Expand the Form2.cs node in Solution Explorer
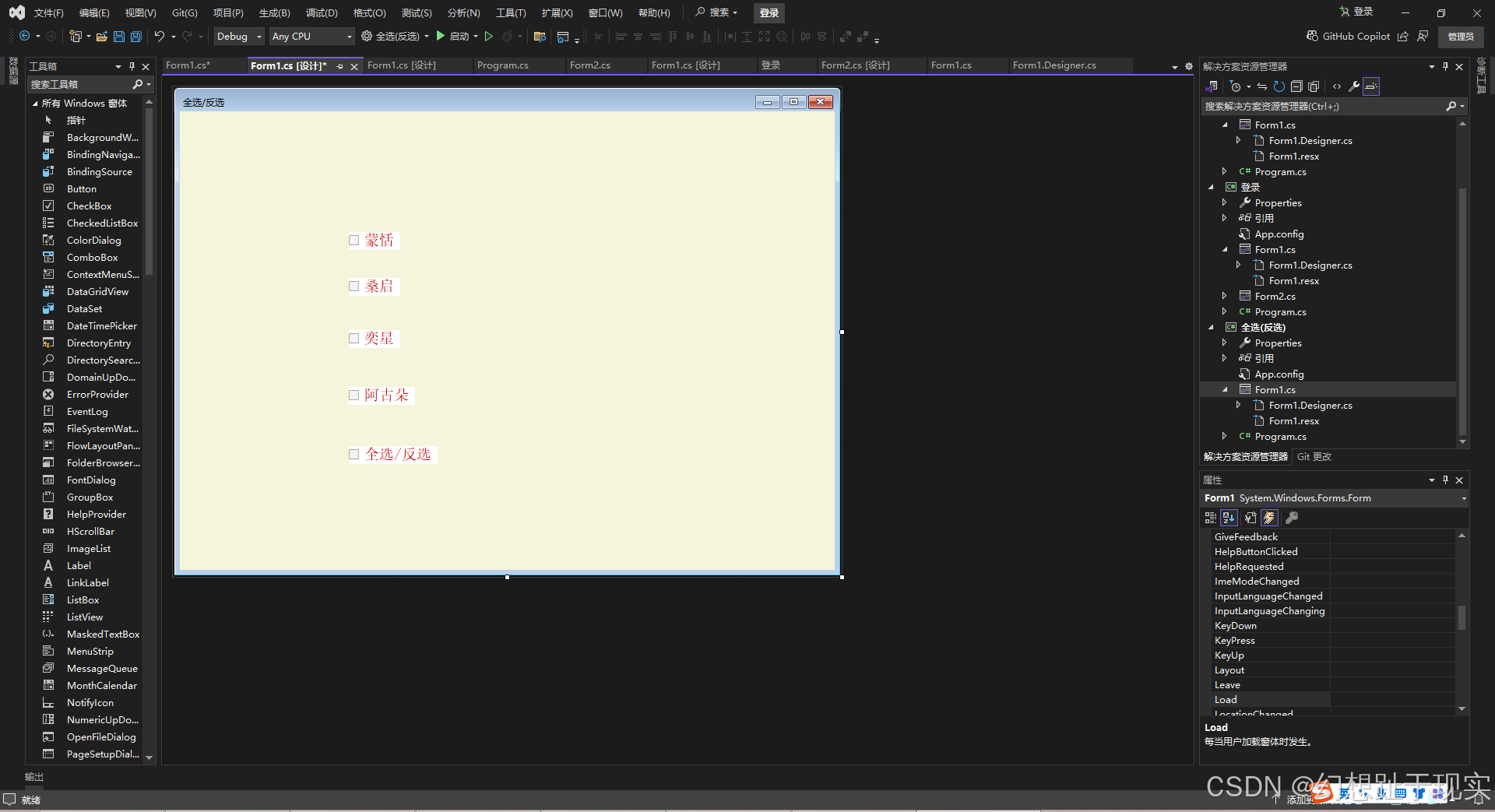This screenshot has height=812, width=1495. point(1225,296)
